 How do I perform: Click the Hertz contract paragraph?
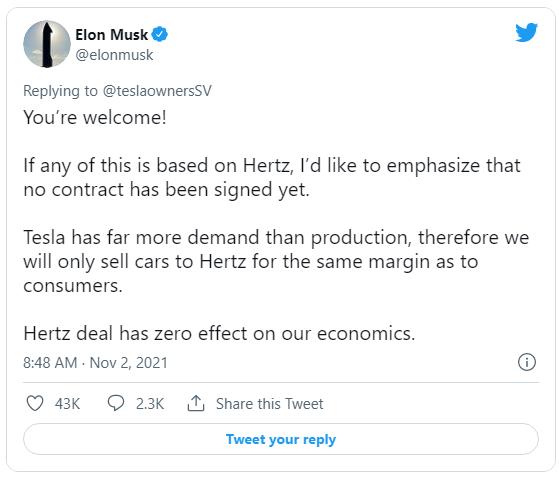click(272, 177)
